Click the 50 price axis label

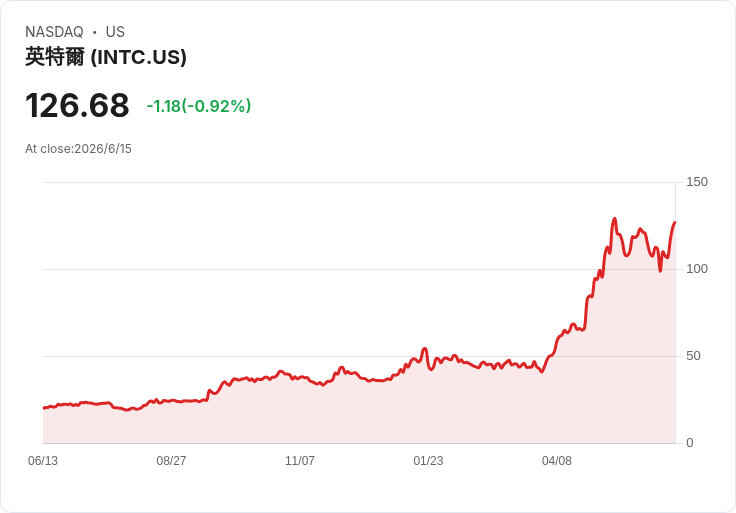coord(693,356)
